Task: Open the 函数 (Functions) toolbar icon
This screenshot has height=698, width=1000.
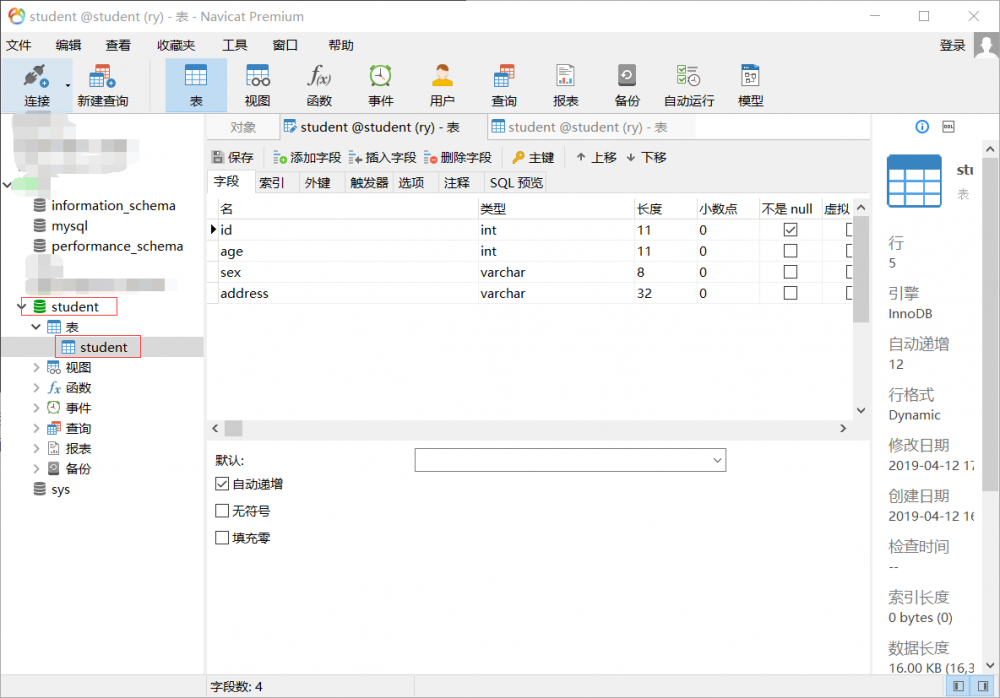Action: (x=320, y=85)
